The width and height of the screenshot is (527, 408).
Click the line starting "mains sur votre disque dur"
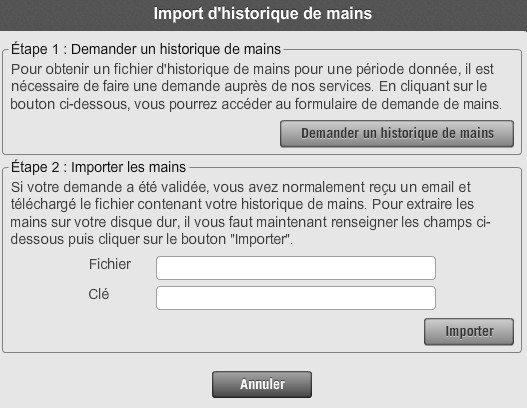click(250, 222)
